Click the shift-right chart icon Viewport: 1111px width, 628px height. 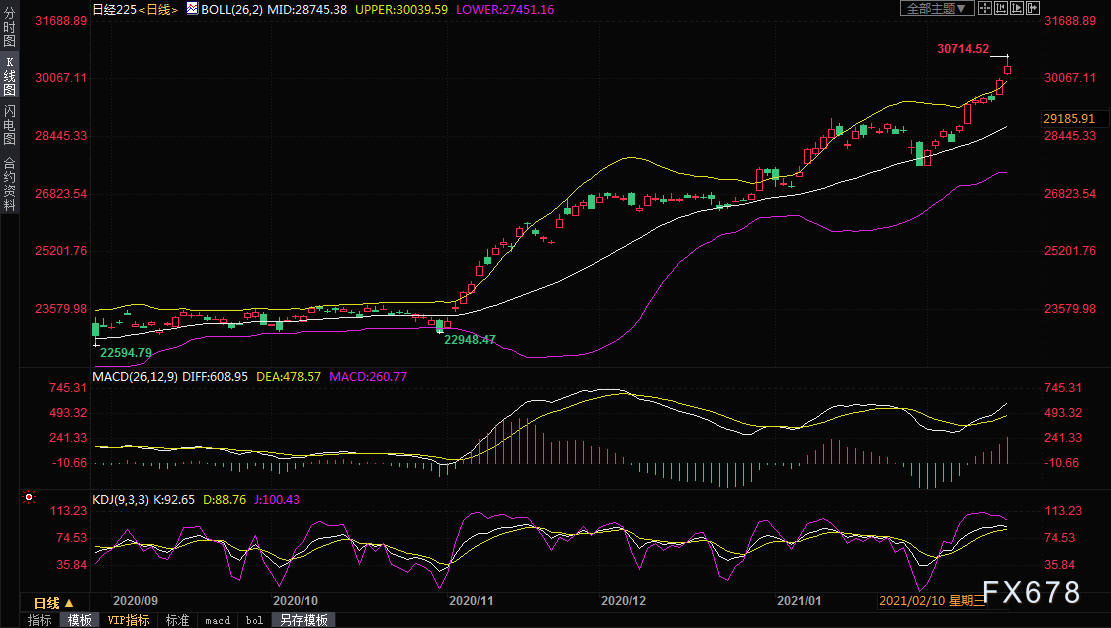[x=1033, y=8]
